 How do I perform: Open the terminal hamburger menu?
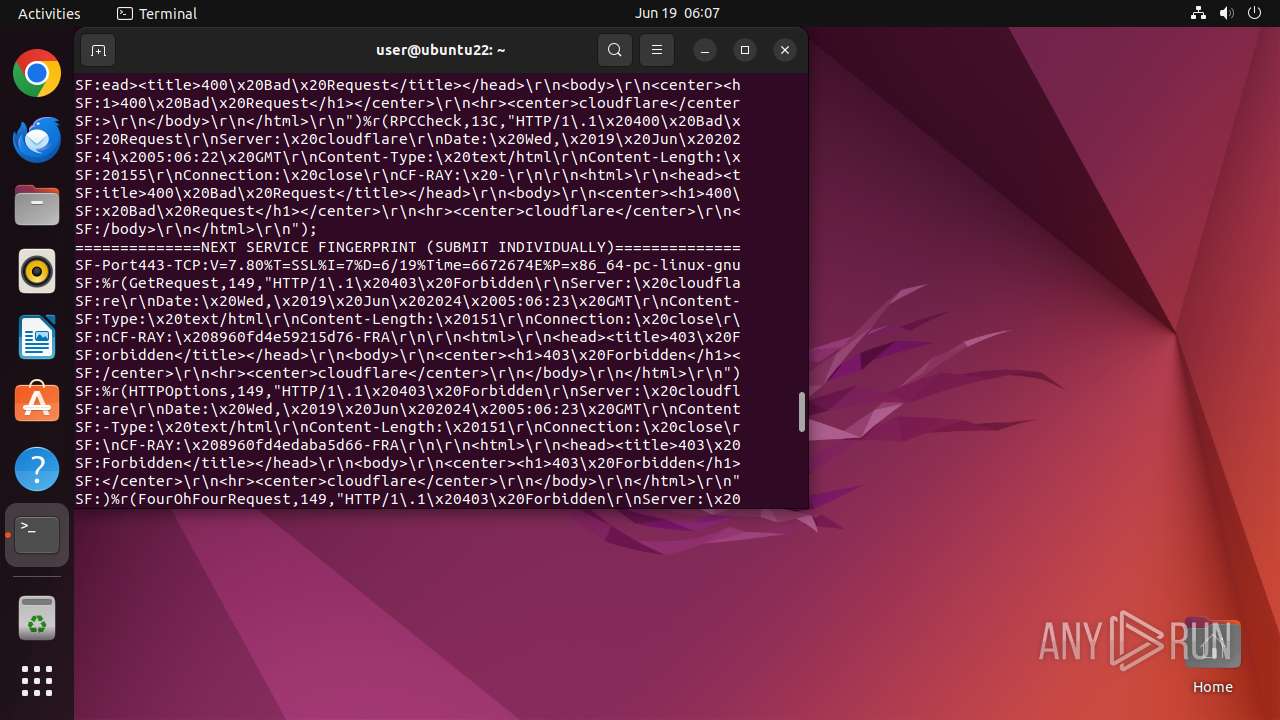click(657, 50)
